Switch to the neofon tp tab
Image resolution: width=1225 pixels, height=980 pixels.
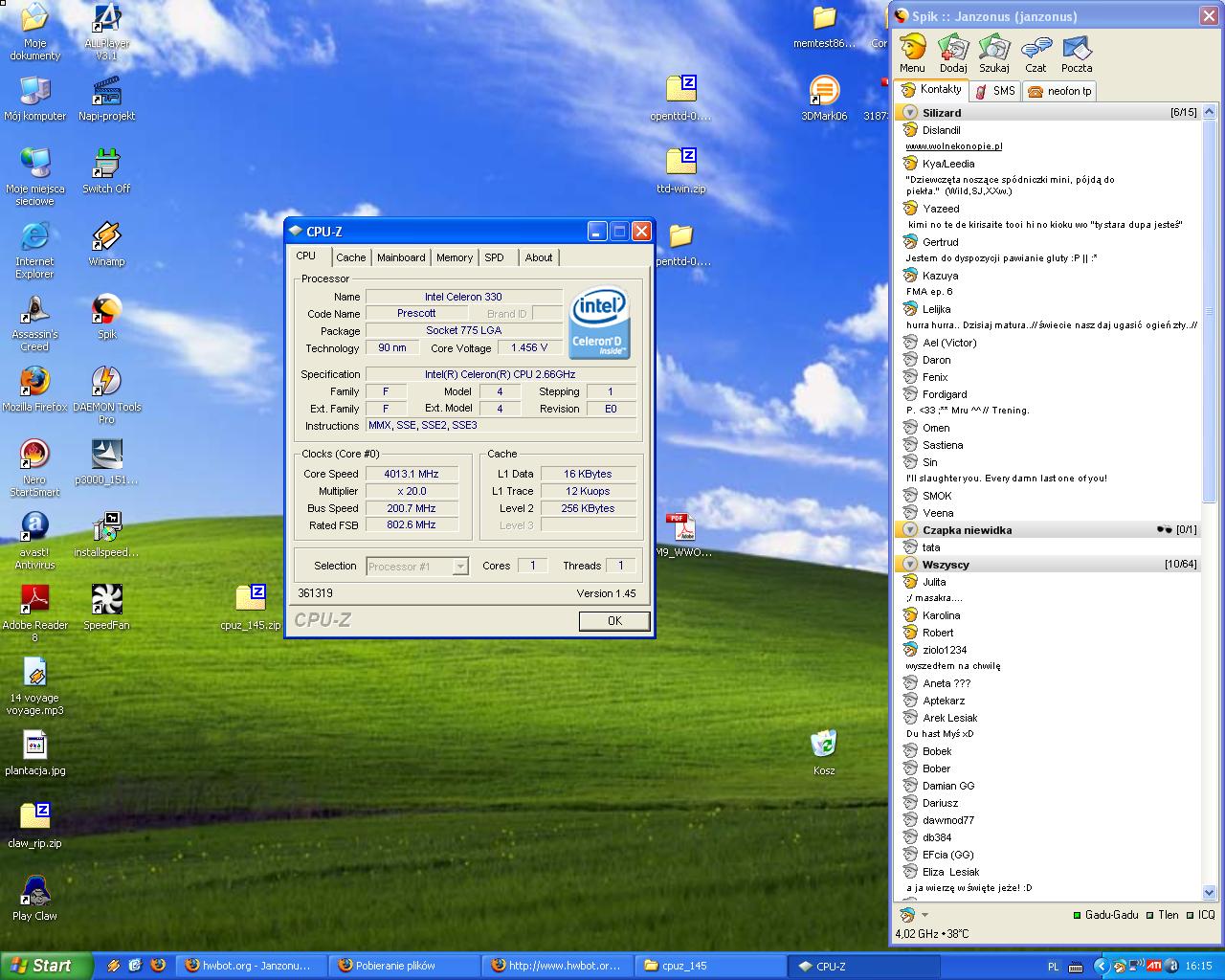pos(1059,91)
